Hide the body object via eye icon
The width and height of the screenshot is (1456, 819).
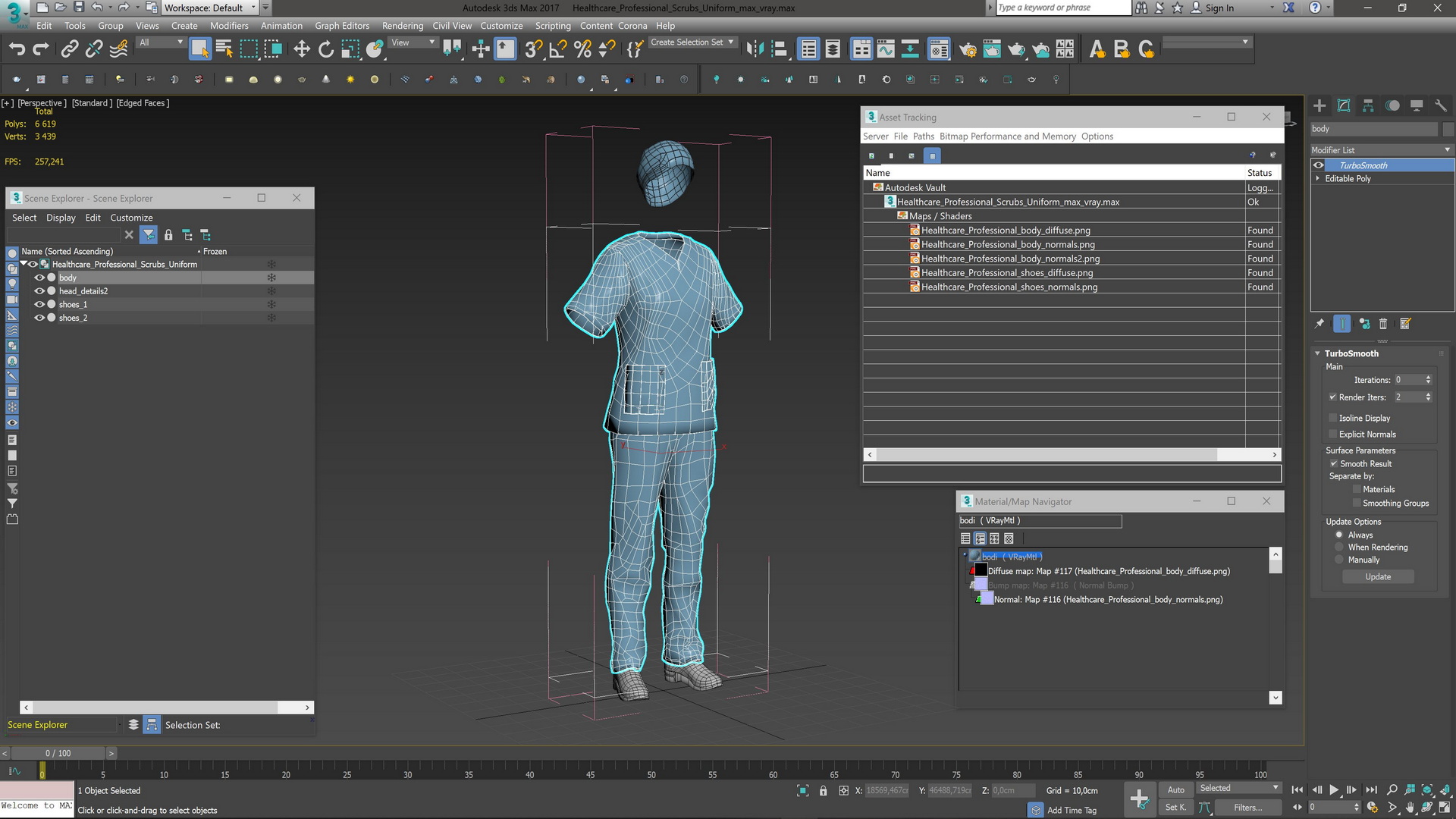click(39, 278)
